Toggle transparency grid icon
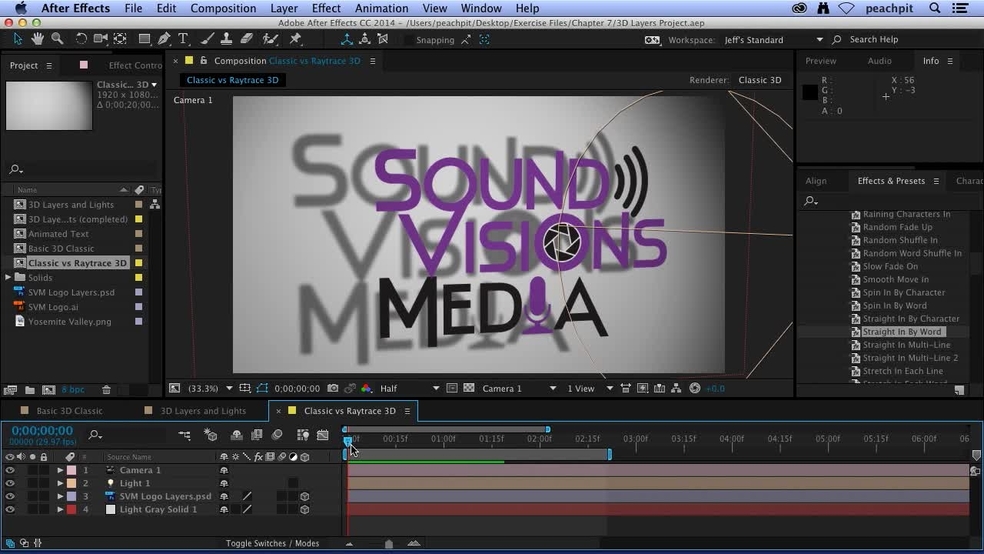Image resolution: width=984 pixels, height=554 pixels. click(x=469, y=388)
